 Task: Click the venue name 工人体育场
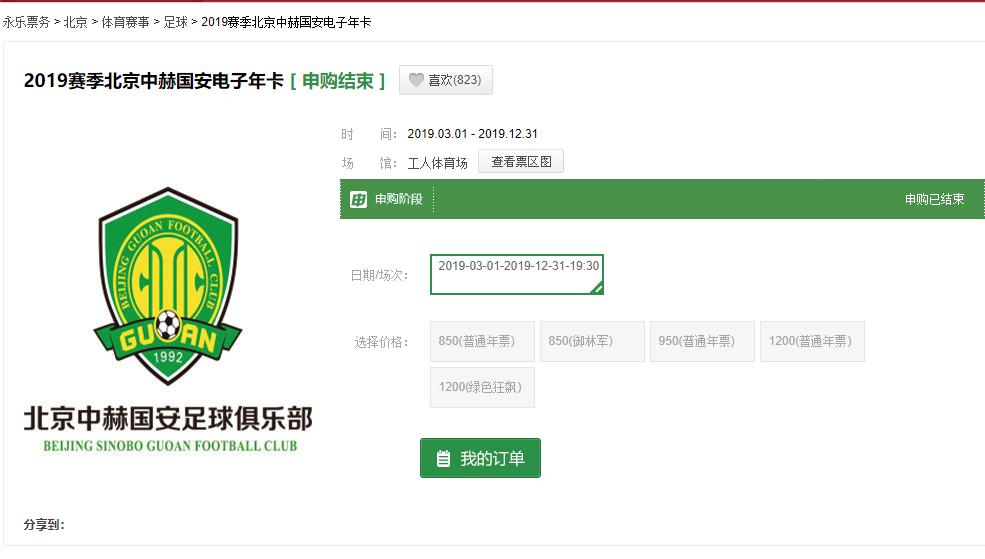(437, 163)
